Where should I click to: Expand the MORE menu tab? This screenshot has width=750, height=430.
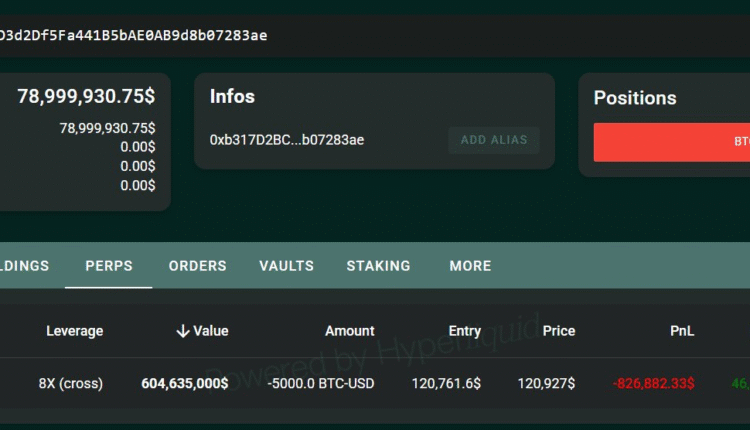pos(470,266)
